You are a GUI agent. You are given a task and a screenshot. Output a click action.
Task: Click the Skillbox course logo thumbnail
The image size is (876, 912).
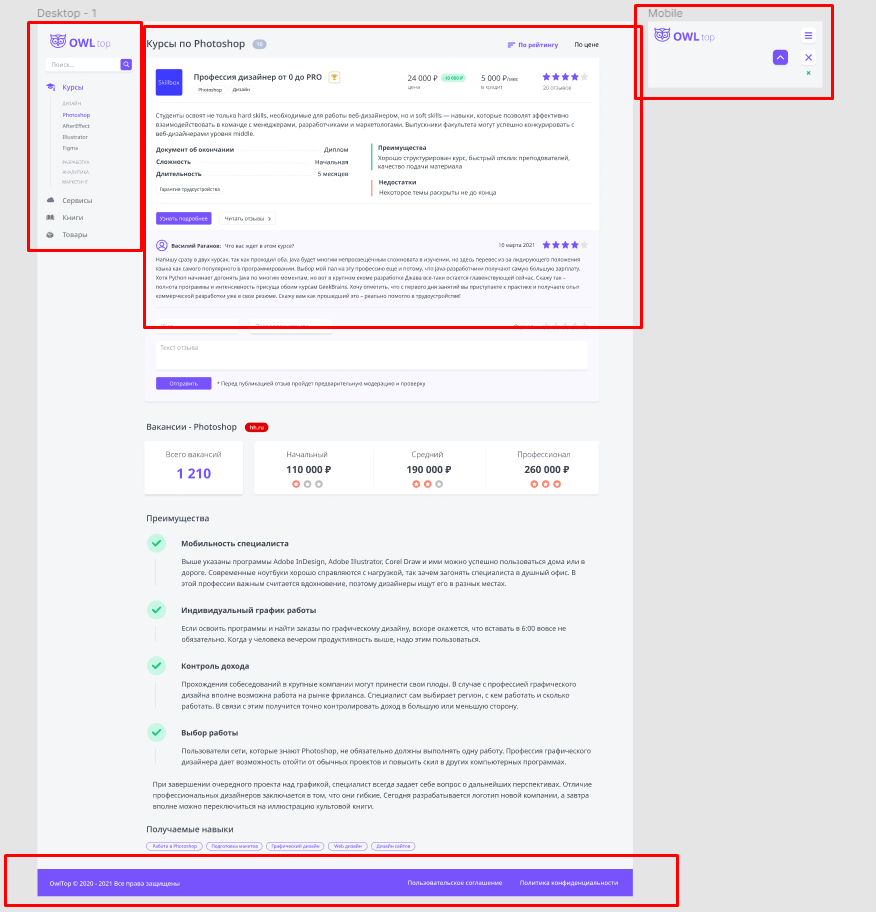click(169, 83)
